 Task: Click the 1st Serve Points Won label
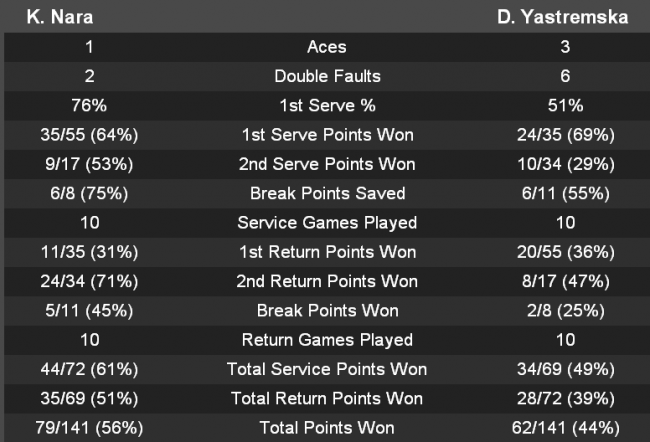tap(327, 136)
